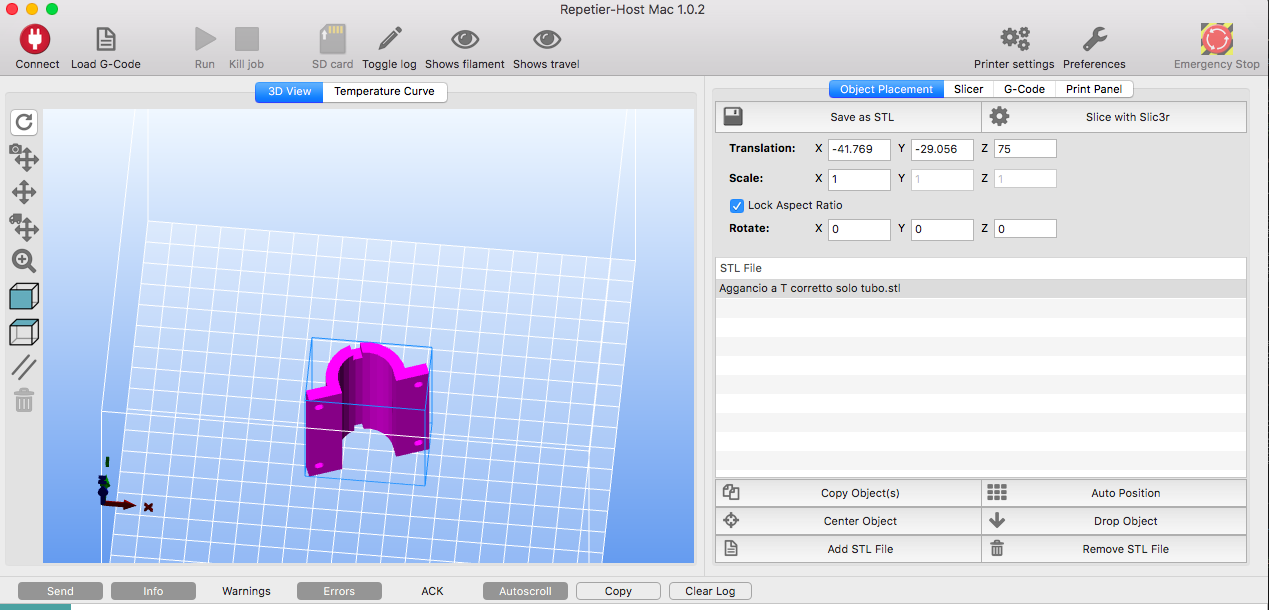Viewport: 1269px width, 610px height.
Task: Click Auto Position button
Action: [x=1114, y=493]
